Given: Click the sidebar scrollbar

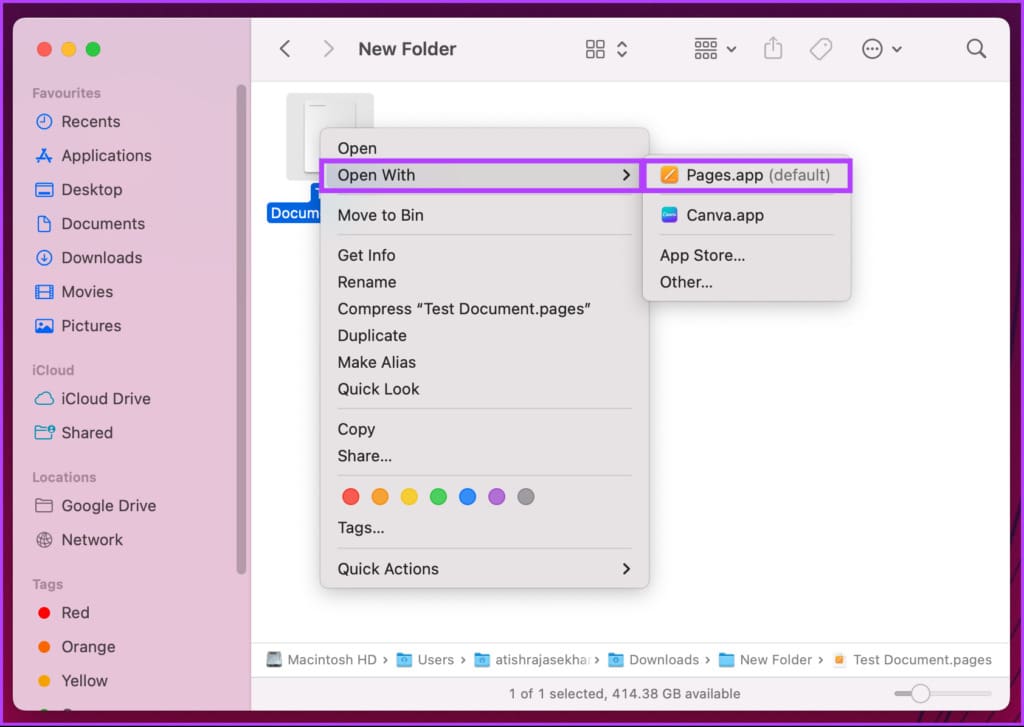Looking at the screenshot, I should [x=242, y=329].
